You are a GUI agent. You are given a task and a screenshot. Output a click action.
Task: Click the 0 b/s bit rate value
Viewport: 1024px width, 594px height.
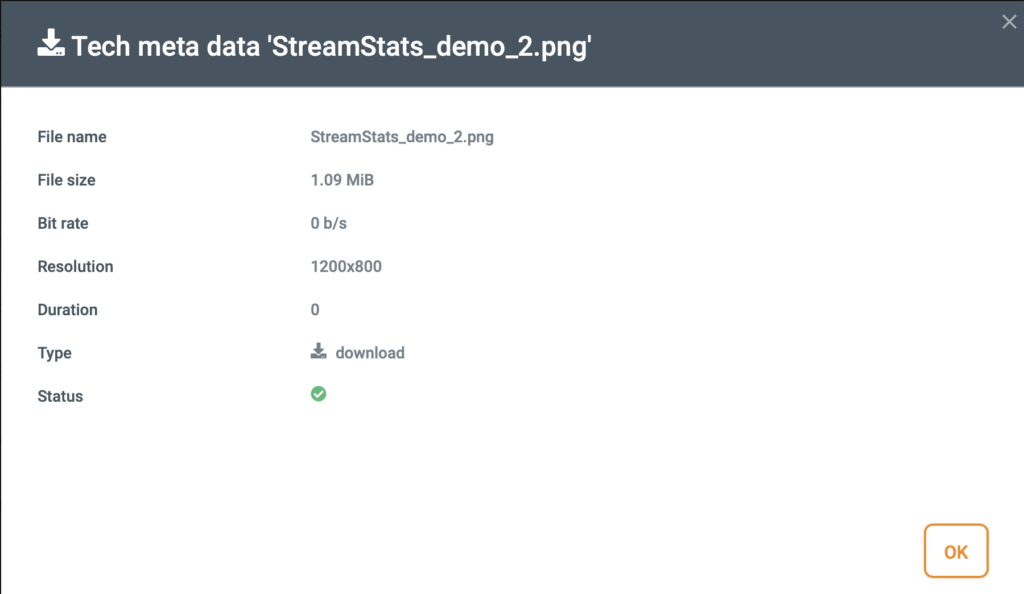(328, 223)
